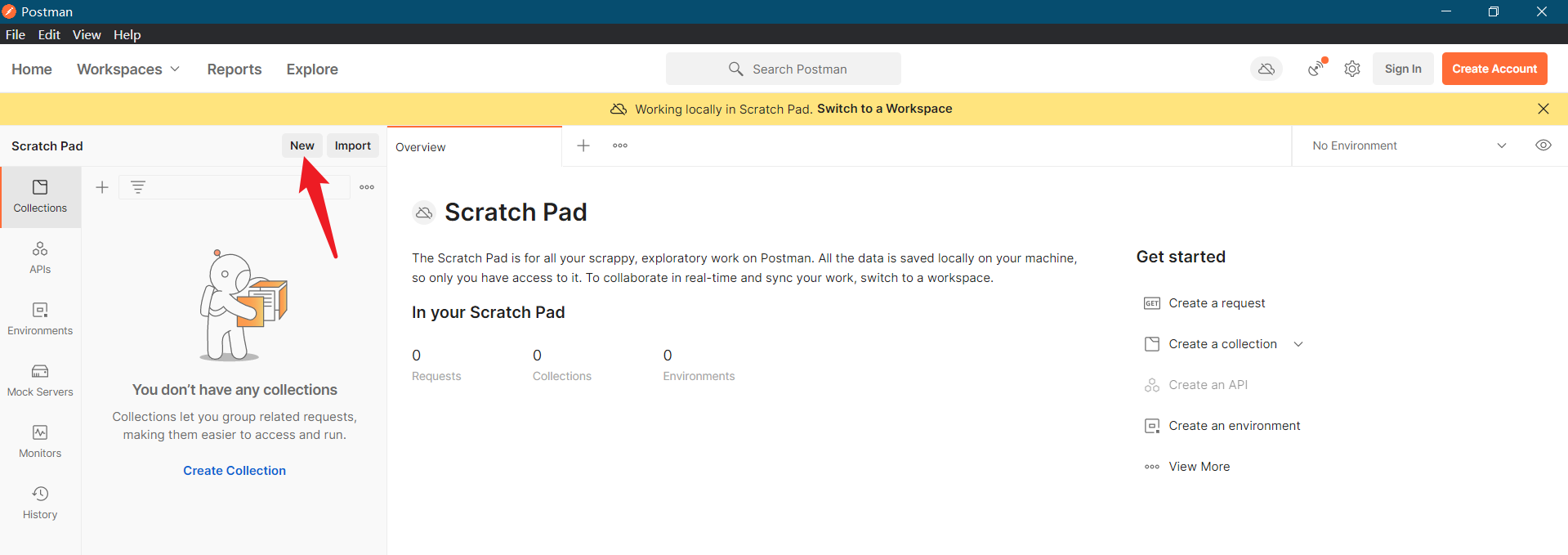Go to the Reports page
Image resolution: width=1568 pixels, height=555 pixels.
click(235, 69)
